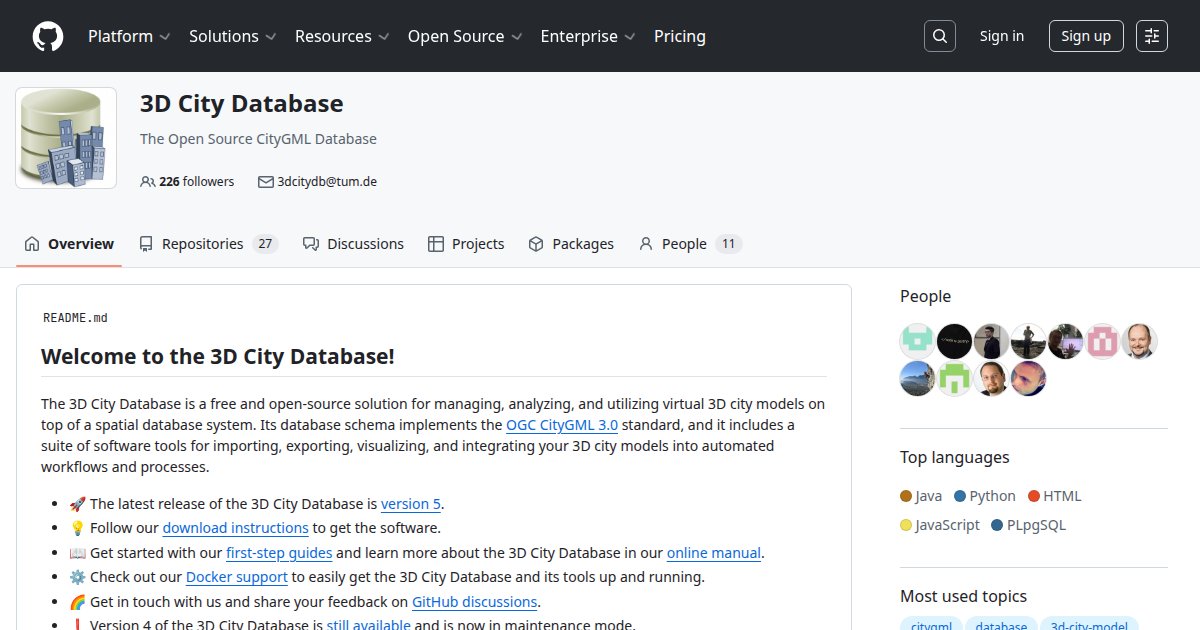The image size is (1200, 630).
Task: Open the download instructions link
Action: (x=236, y=528)
